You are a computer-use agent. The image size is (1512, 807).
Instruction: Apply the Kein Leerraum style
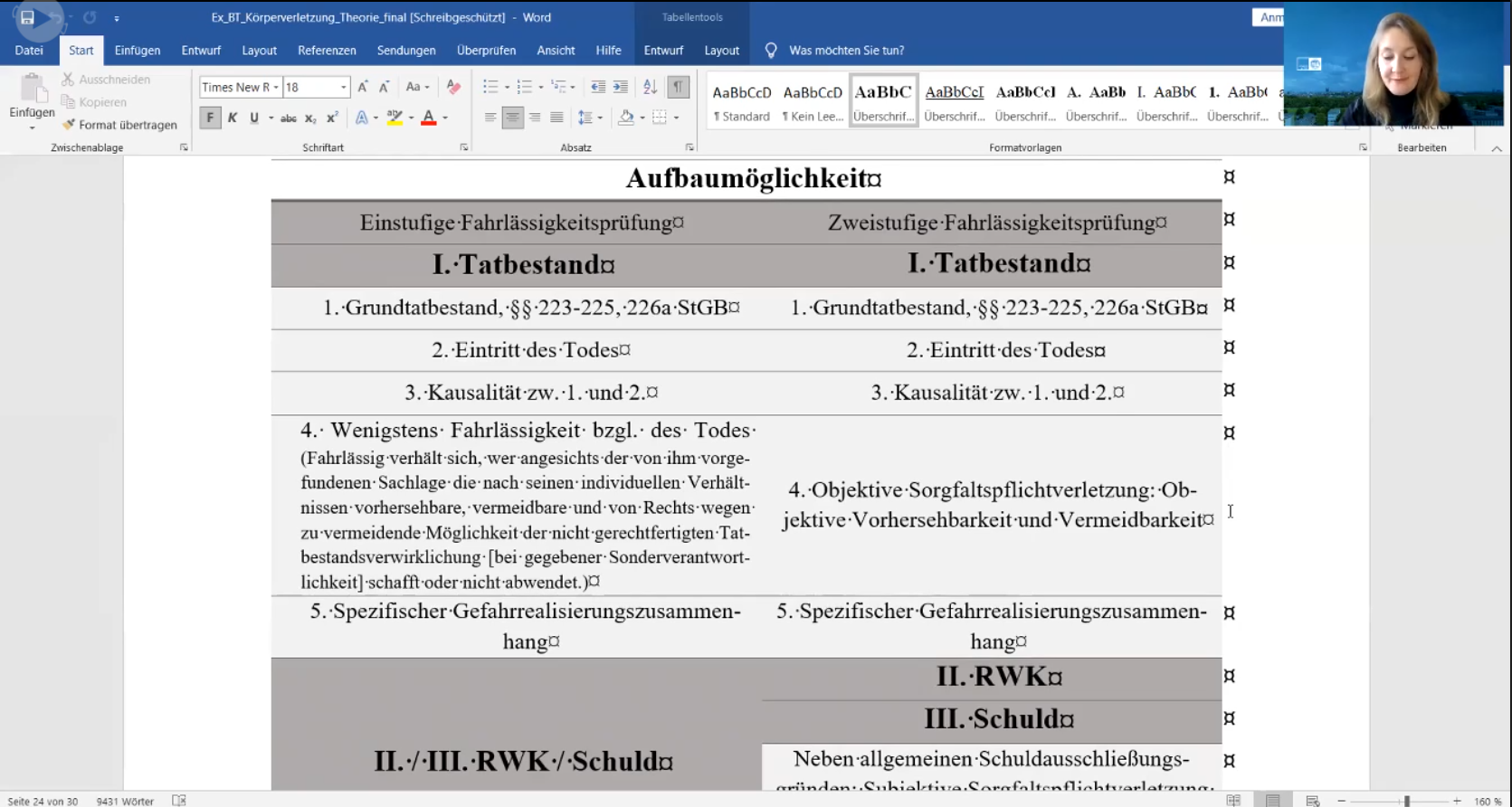(x=813, y=100)
